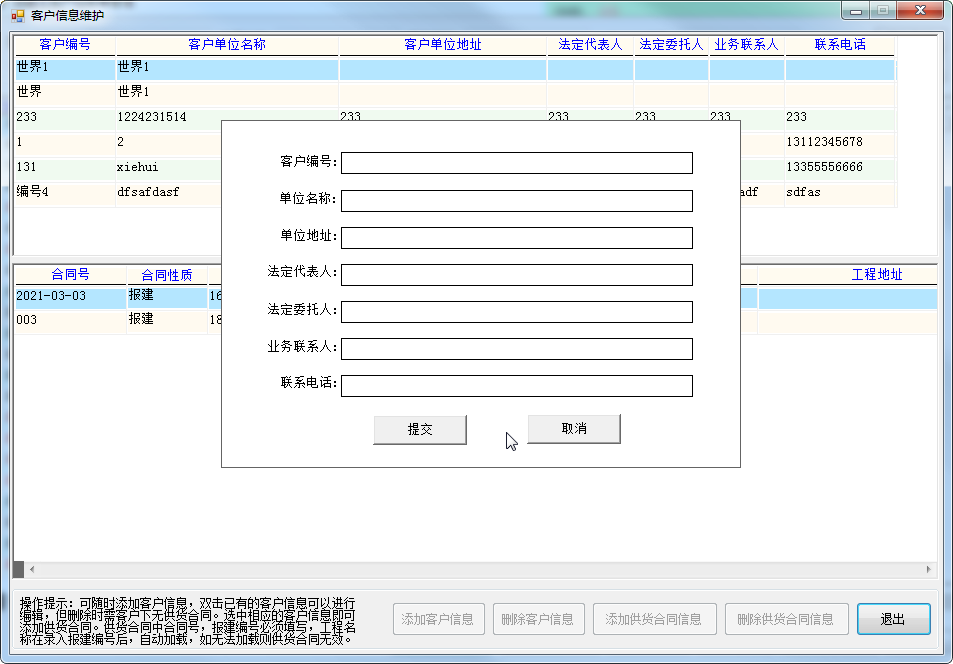Click the 客户单位名称 column header
Viewport: 953px width, 664px height.
[x=227, y=45]
